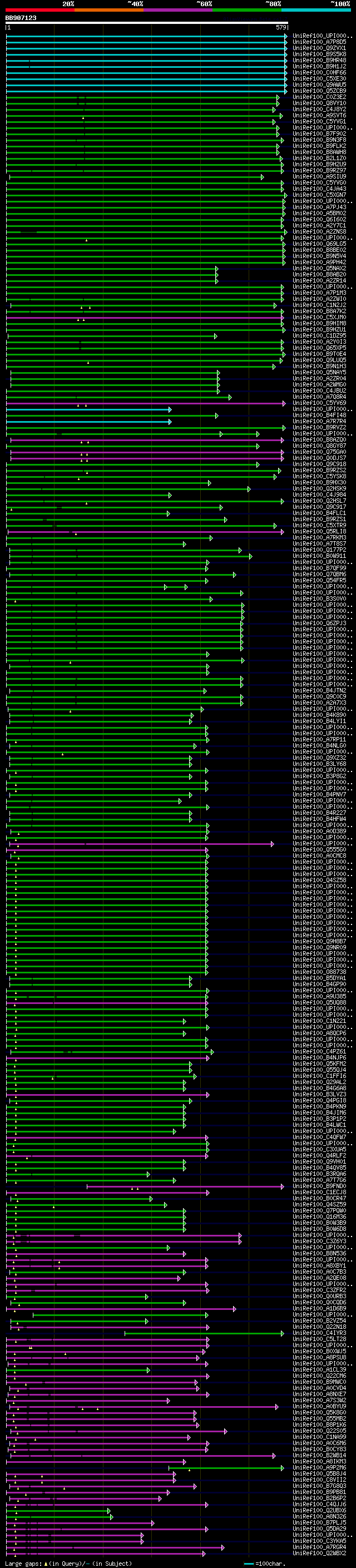Viewport: 356px width, 1568px height.
Task: Open hit UniRef100_A7T8S7
Action: [319, 543]
